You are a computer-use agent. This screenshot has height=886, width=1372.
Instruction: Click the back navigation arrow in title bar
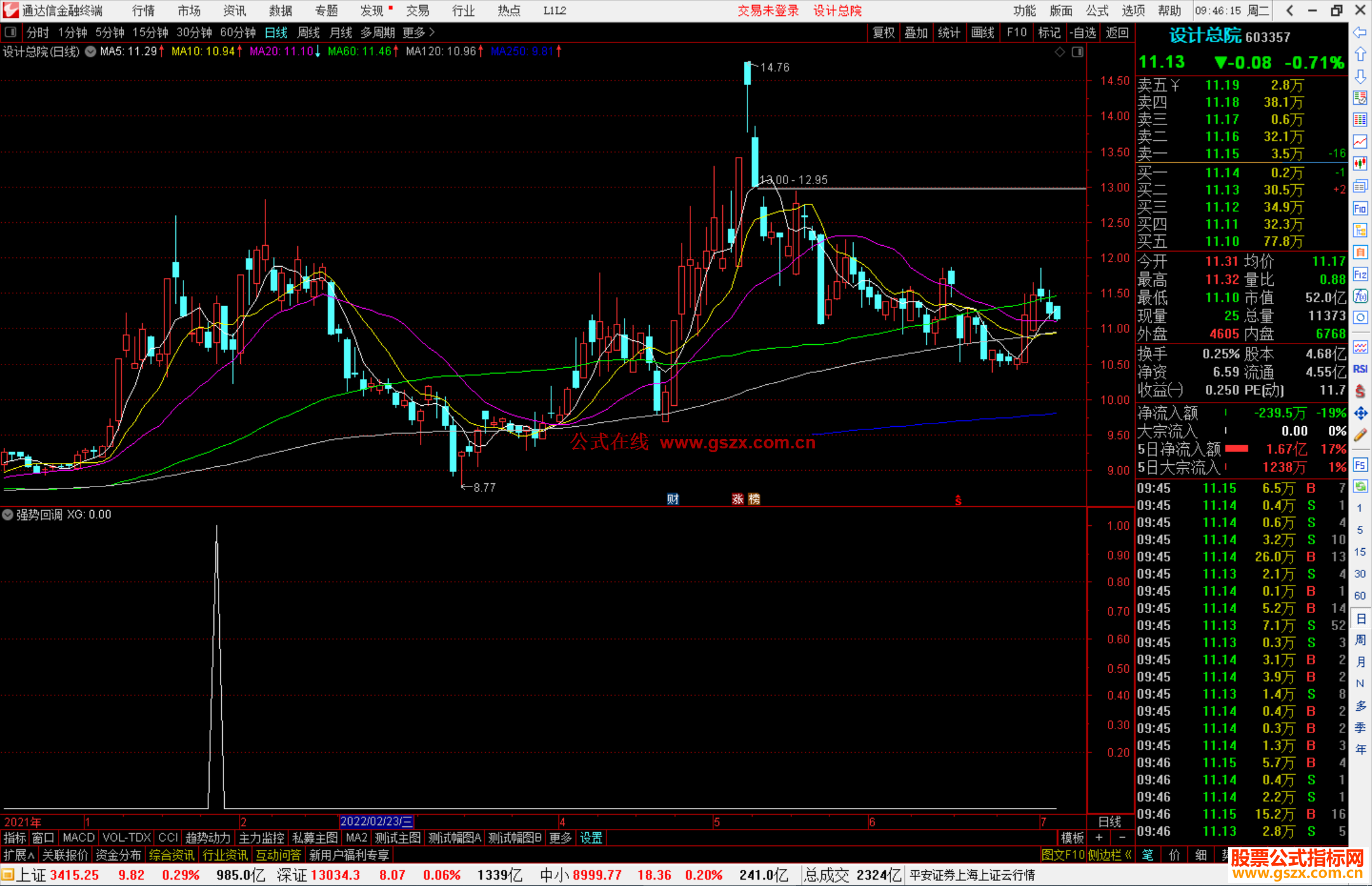pos(1289,10)
